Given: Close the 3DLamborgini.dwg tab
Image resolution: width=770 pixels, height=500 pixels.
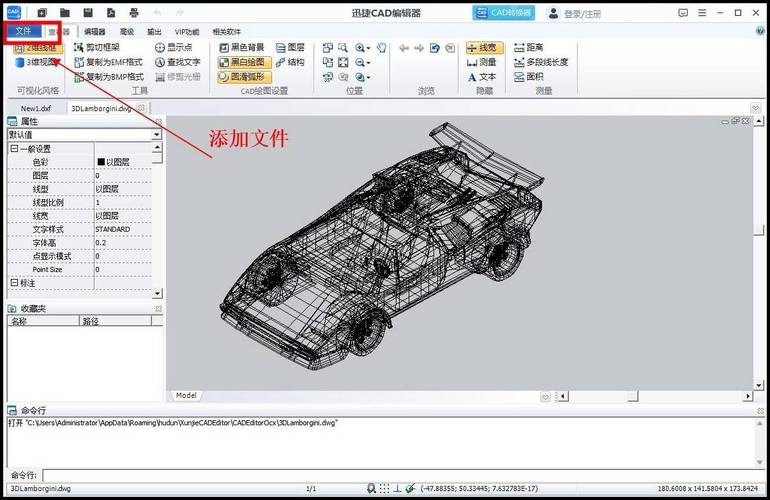Looking at the screenshot, I should [141, 108].
